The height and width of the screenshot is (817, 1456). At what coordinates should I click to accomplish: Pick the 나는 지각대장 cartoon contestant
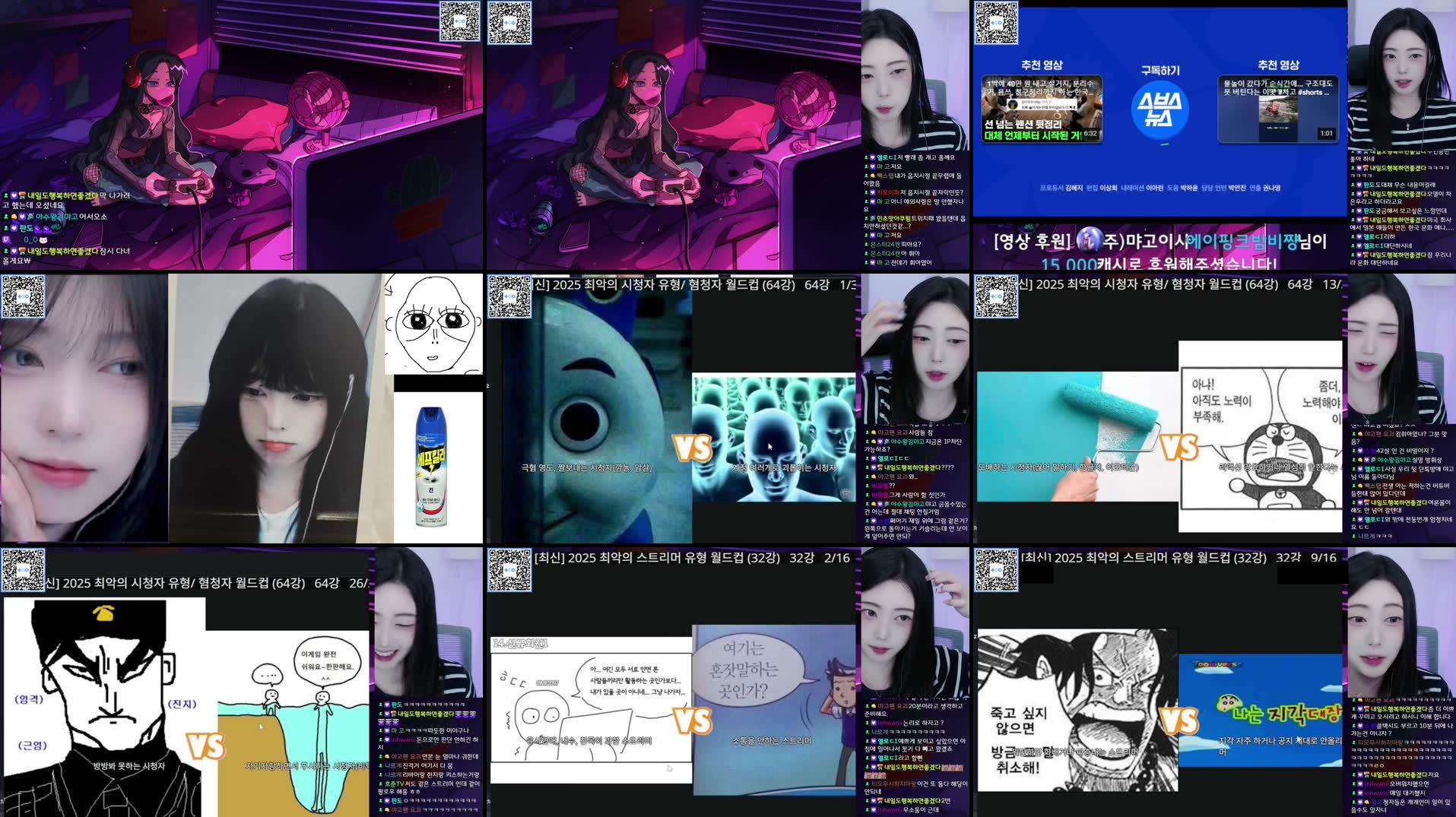[1261, 710]
